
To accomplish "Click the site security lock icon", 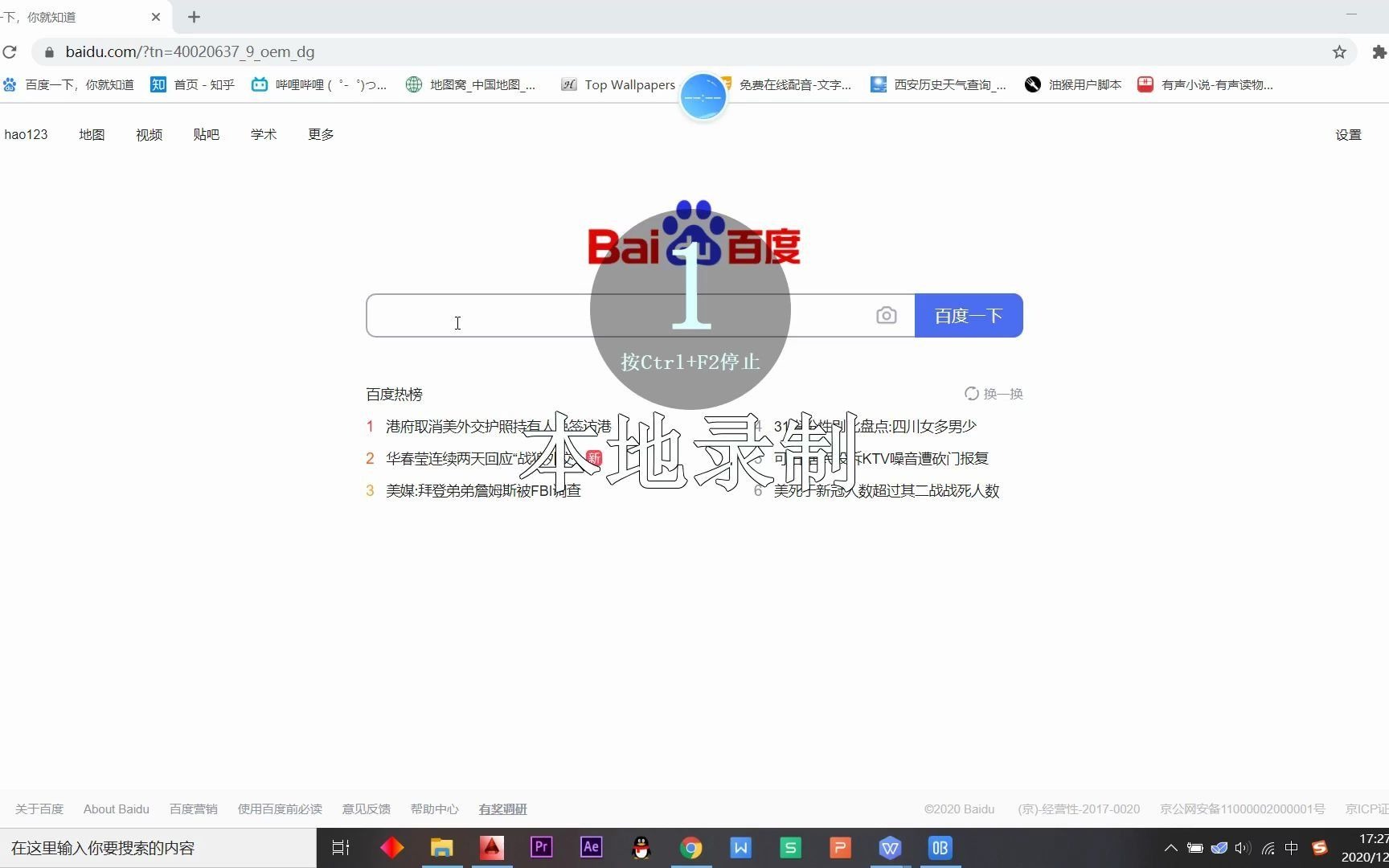I will click(49, 52).
